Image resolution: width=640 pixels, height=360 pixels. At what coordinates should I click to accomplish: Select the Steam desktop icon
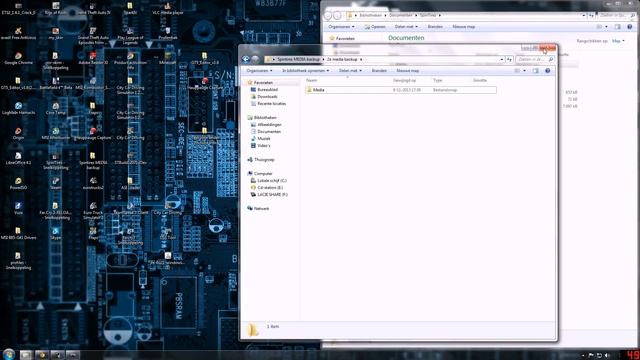tap(56, 183)
